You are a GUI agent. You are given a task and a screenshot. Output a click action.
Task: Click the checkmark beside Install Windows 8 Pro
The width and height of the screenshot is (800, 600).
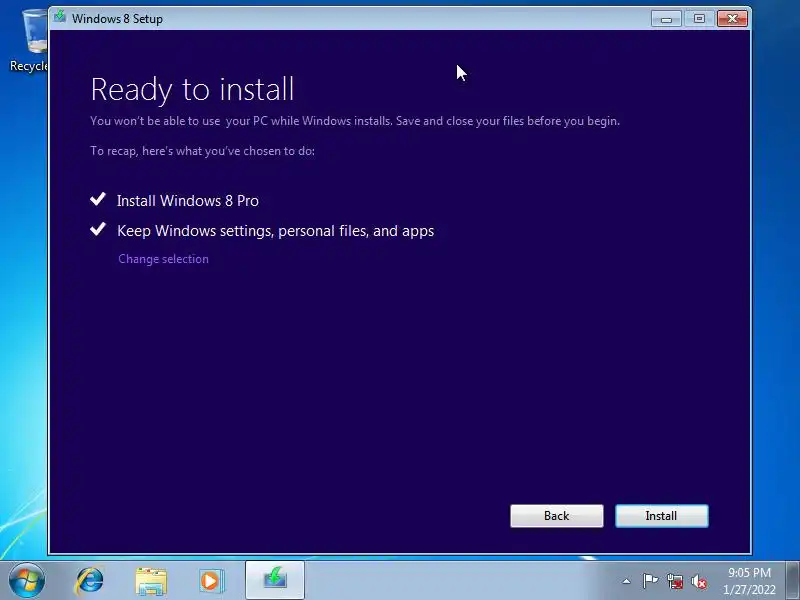[97, 199]
